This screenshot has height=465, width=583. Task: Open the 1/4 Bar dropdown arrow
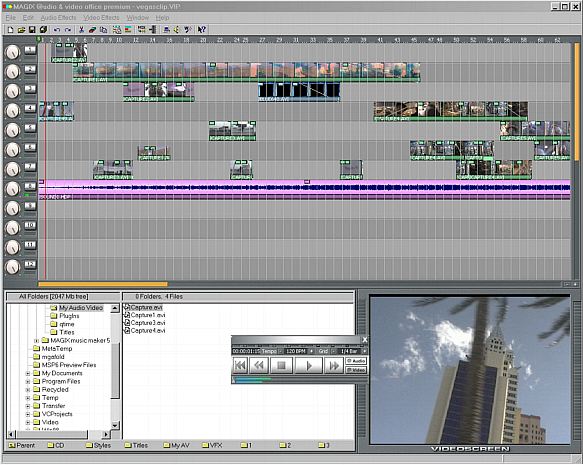pos(365,351)
